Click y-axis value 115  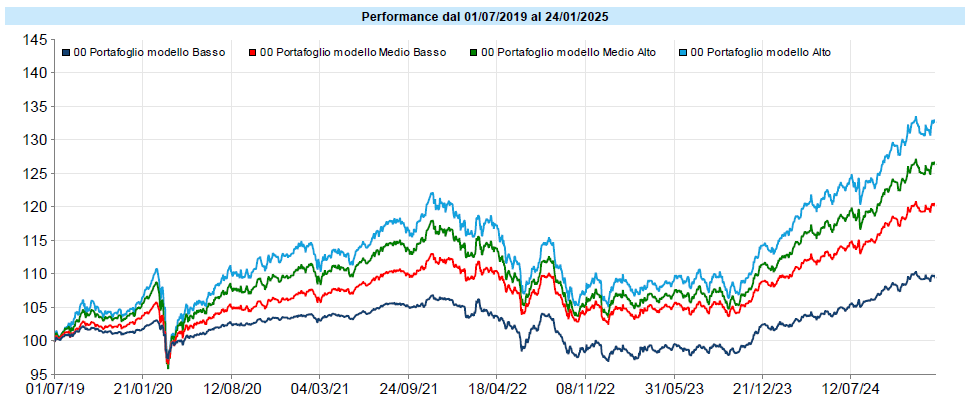click(x=36, y=240)
